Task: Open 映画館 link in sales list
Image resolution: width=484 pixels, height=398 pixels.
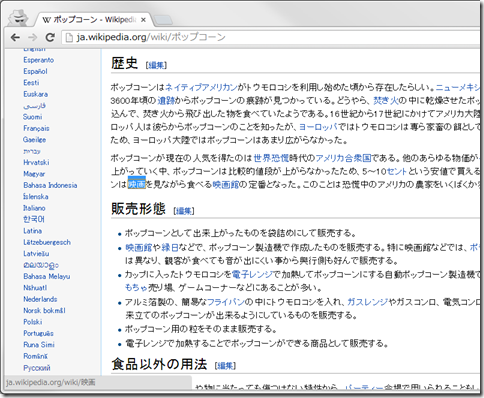Action: click(x=138, y=247)
